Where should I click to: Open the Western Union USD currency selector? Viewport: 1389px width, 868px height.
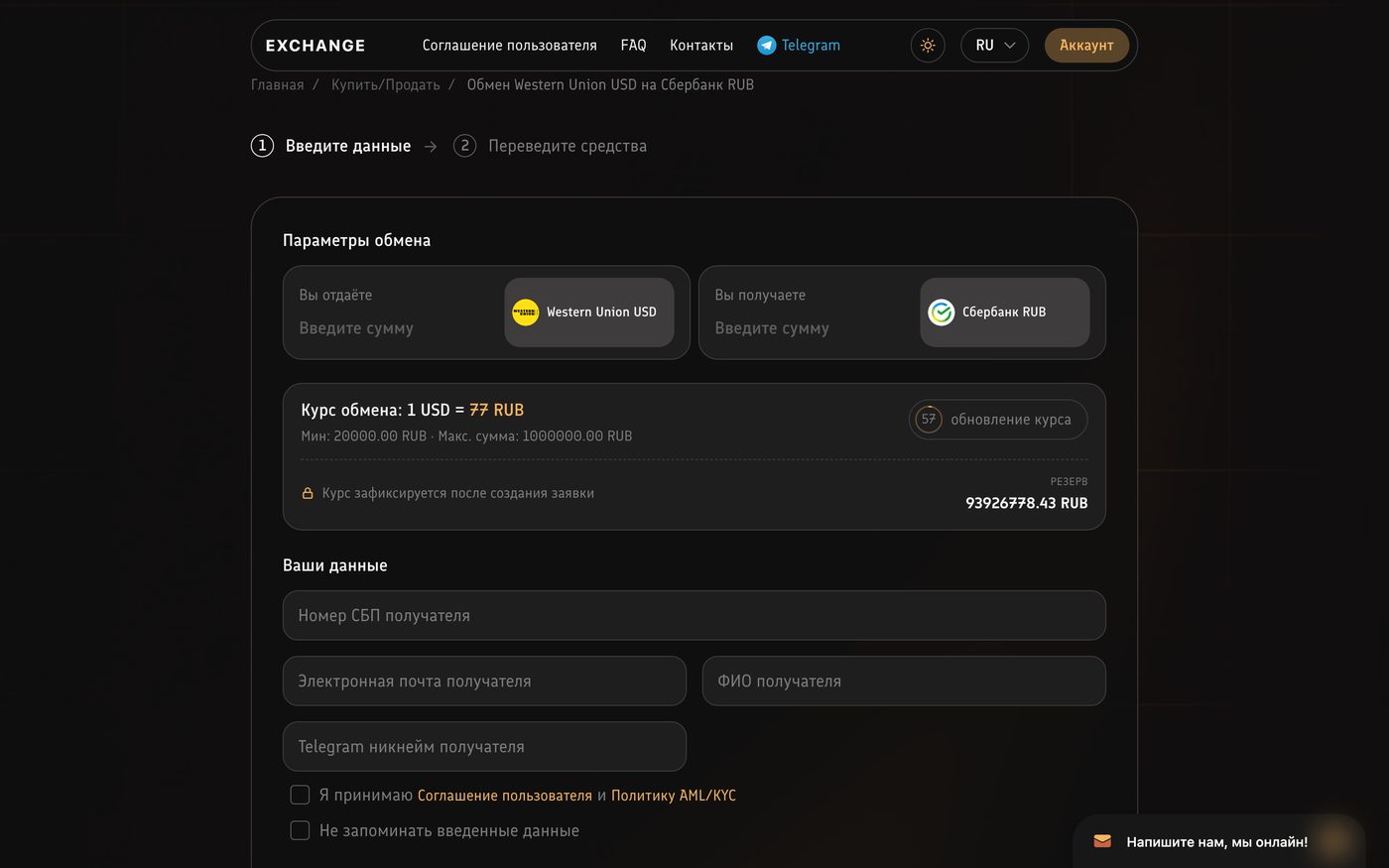coord(589,312)
